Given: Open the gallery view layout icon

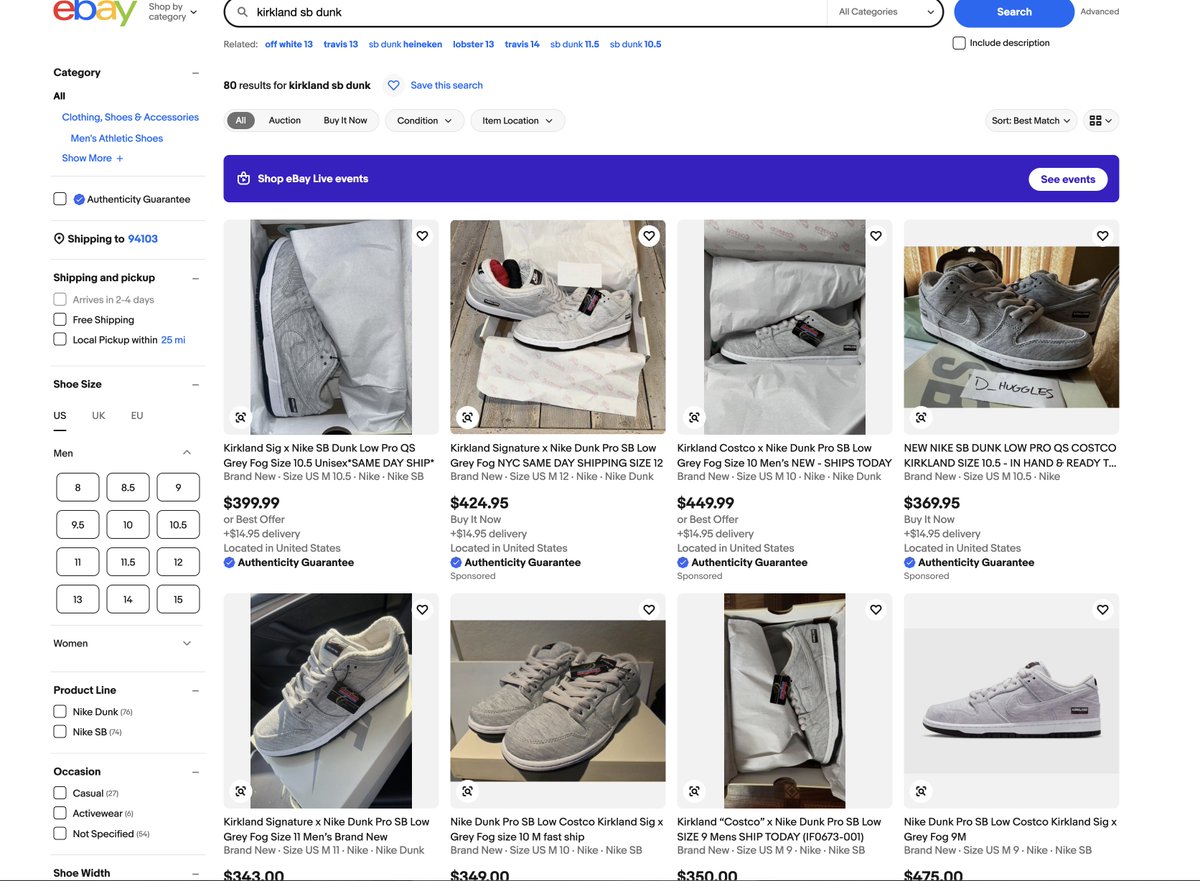Looking at the screenshot, I should coord(1102,121).
